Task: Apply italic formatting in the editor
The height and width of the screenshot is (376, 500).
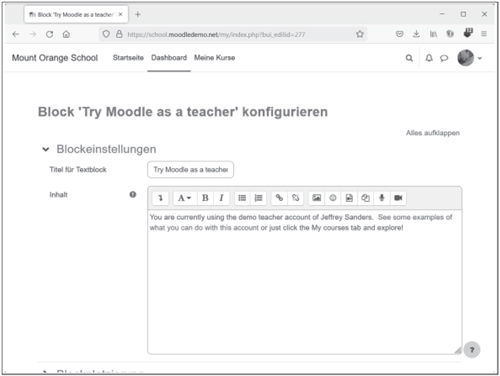Action: [221, 198]
